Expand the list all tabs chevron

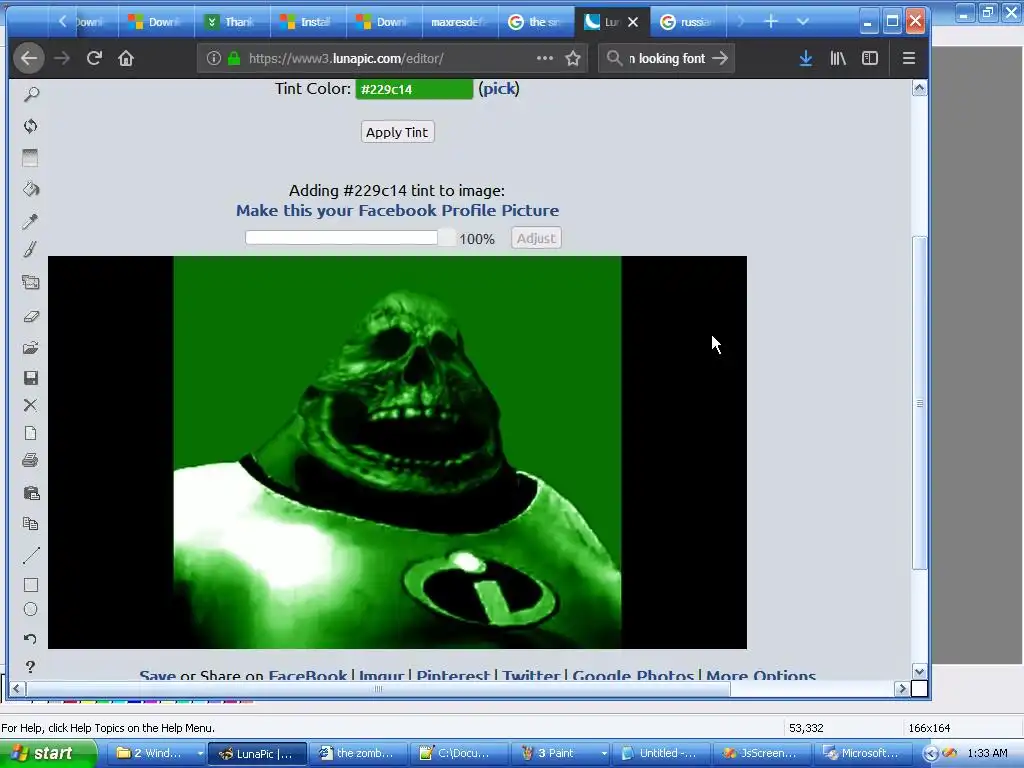pos(803,22)
